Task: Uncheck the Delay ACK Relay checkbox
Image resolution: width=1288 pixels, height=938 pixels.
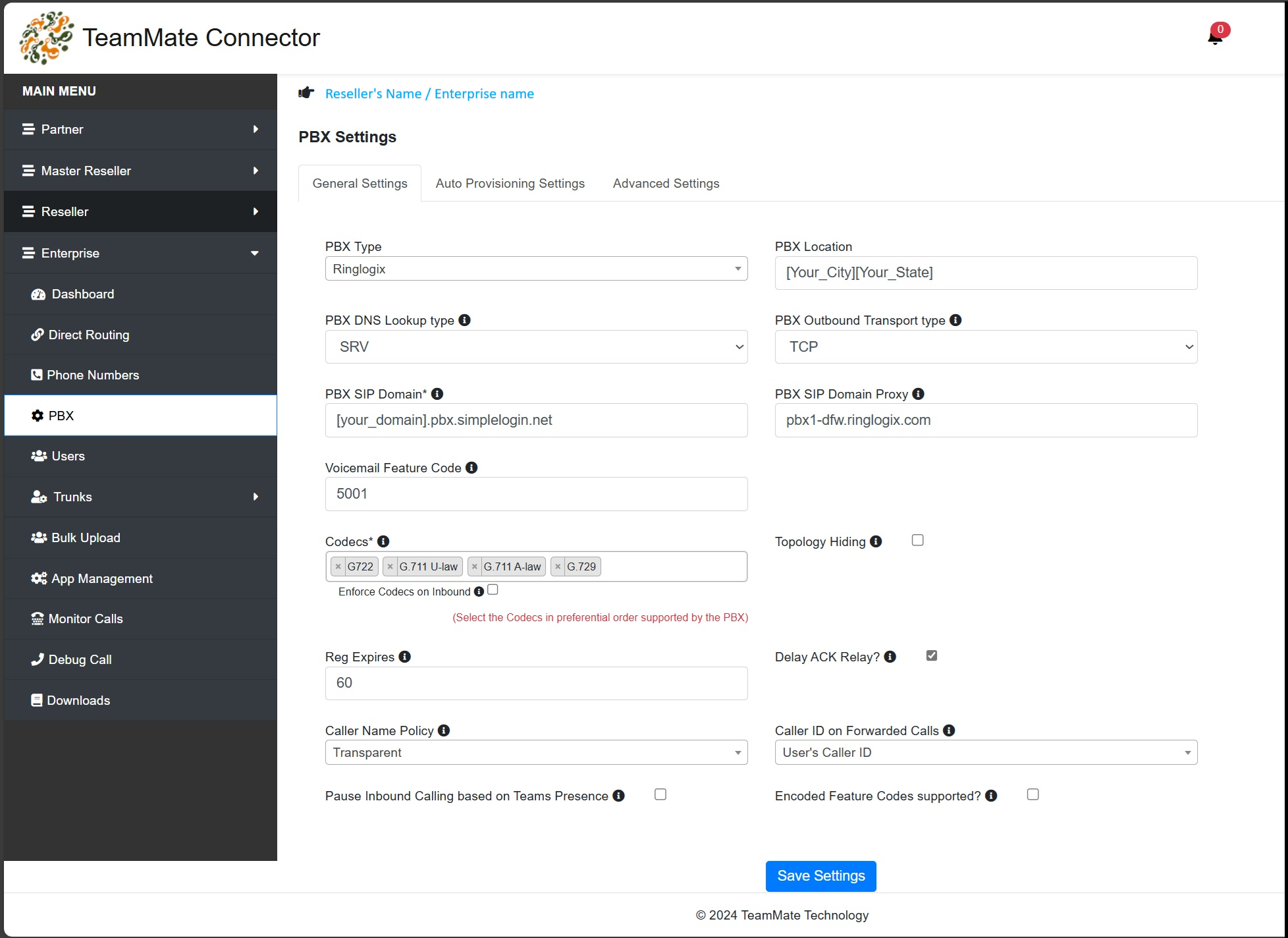Action: pyautogui.click(x=932, y=655)
